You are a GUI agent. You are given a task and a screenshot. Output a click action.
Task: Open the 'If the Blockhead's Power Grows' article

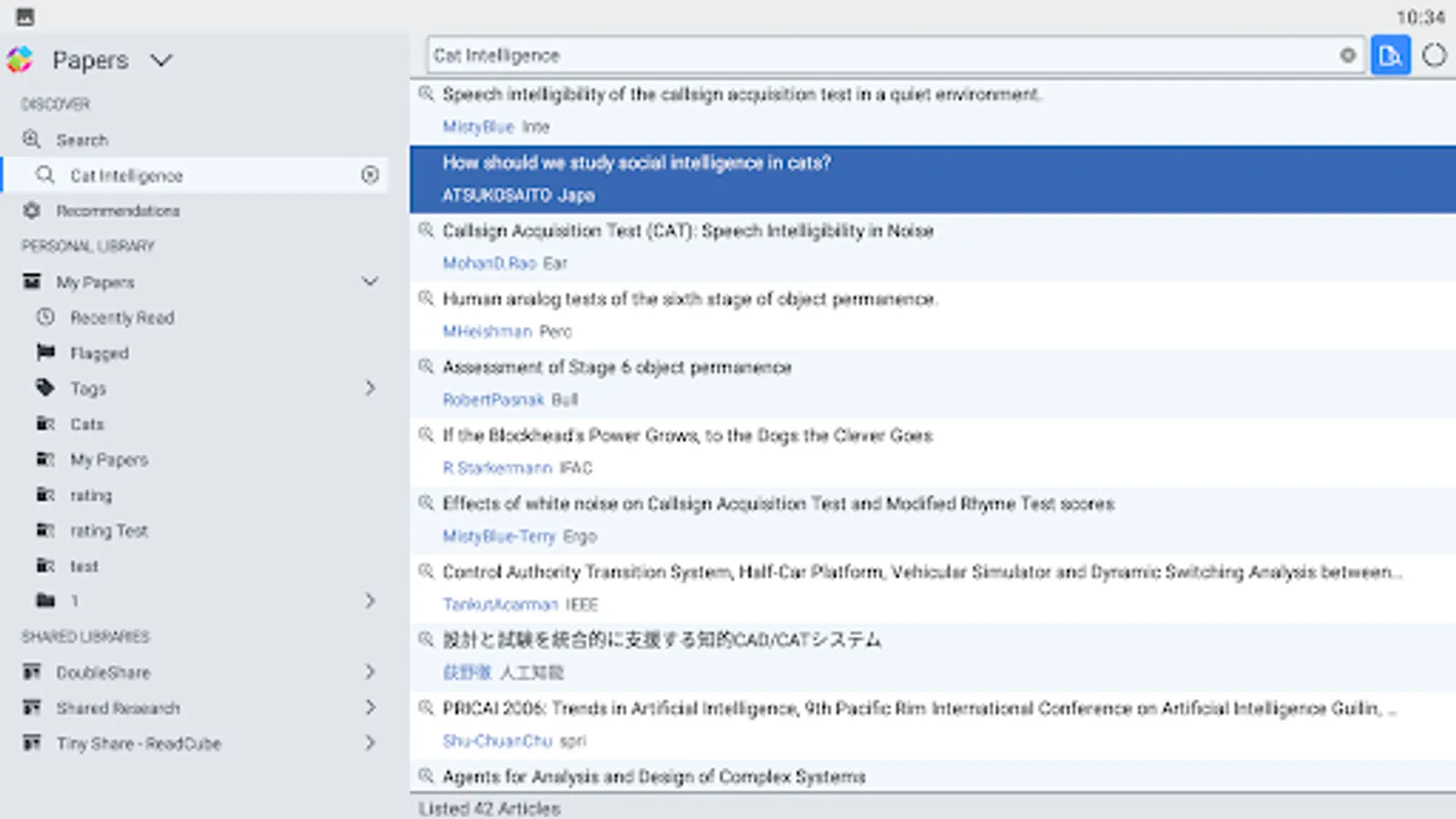(x=687, y=436)
